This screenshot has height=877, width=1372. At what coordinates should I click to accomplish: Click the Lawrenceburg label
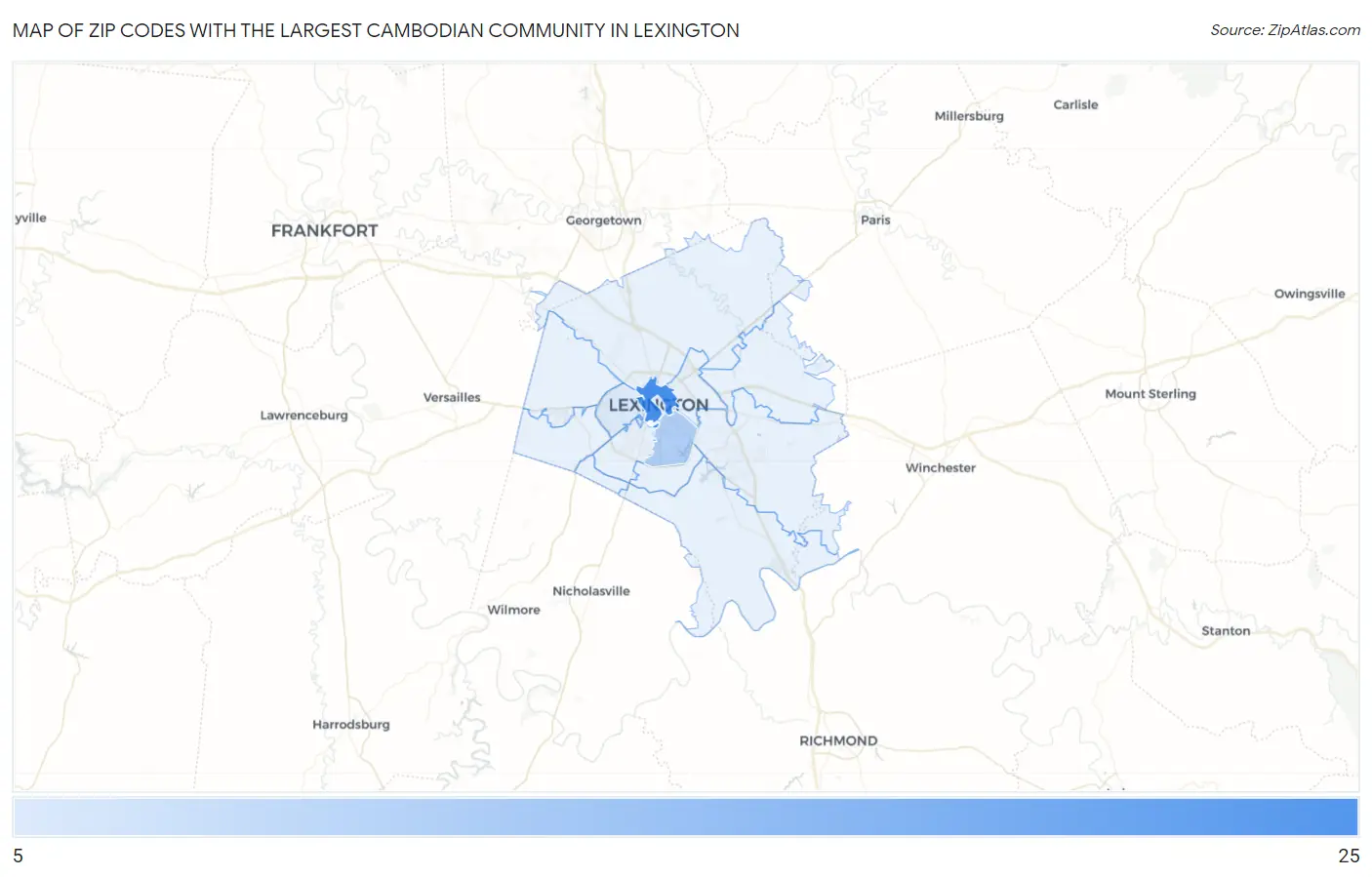click(303, 416)
